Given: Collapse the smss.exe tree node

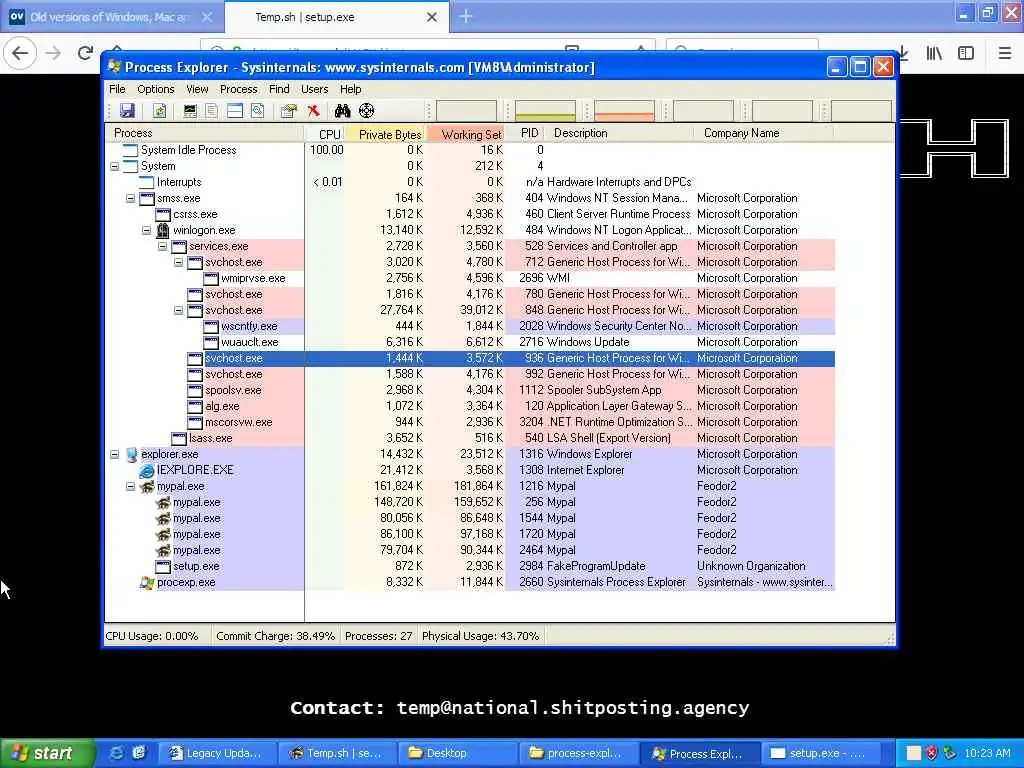Looking at the screenshot, I should coord(131,199).
